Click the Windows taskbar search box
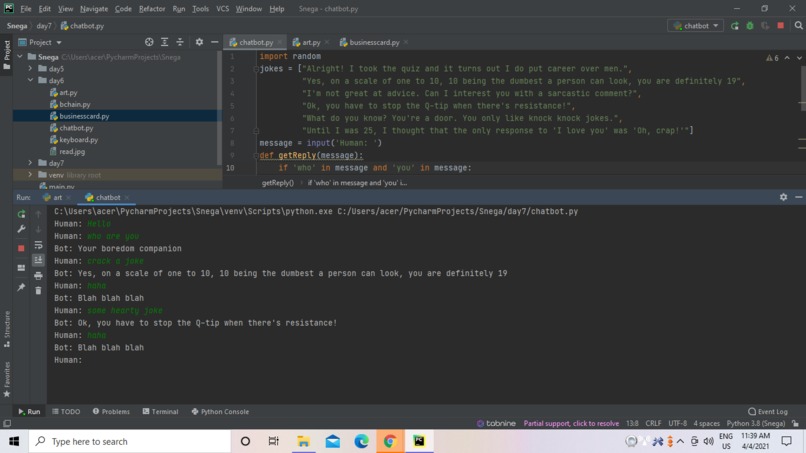Screen dimensions: 806x453 pos(130,441)
